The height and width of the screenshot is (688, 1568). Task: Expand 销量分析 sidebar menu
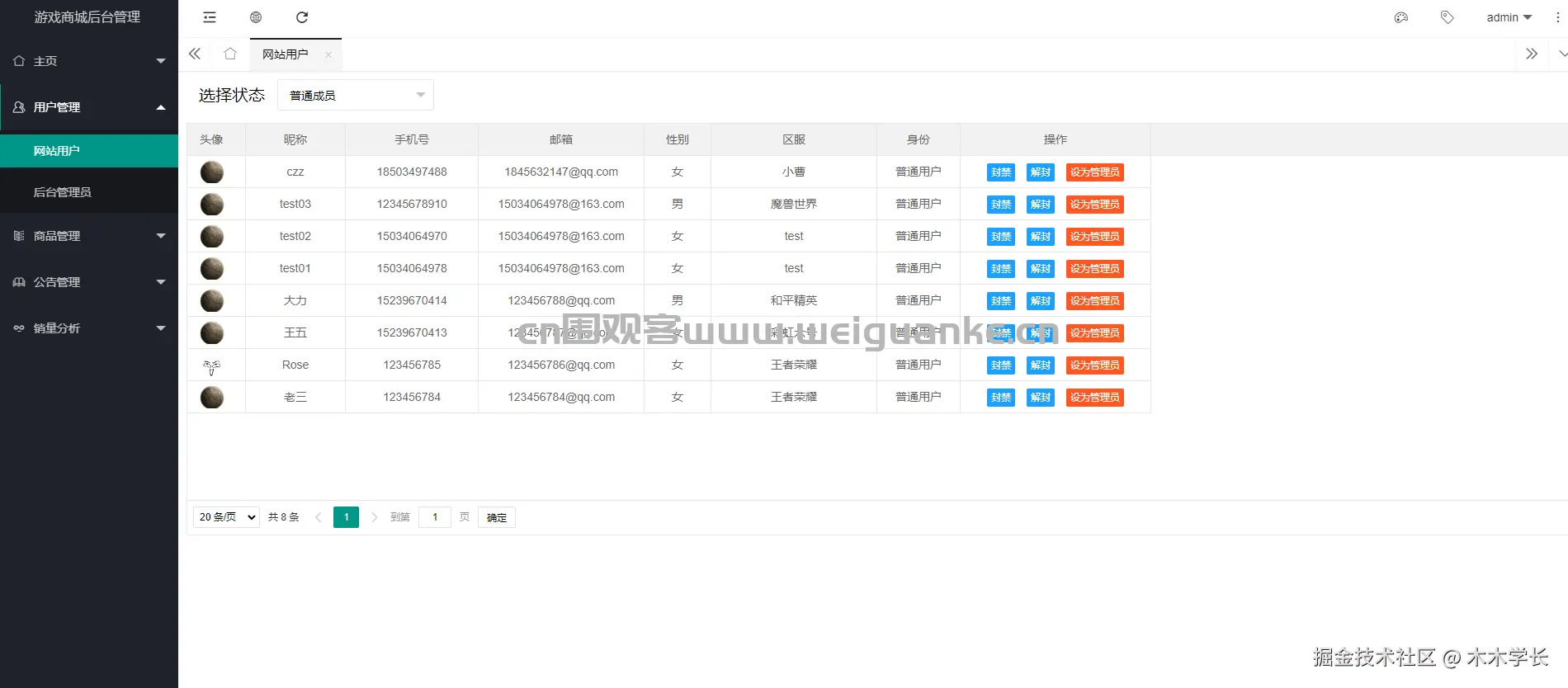89,328
